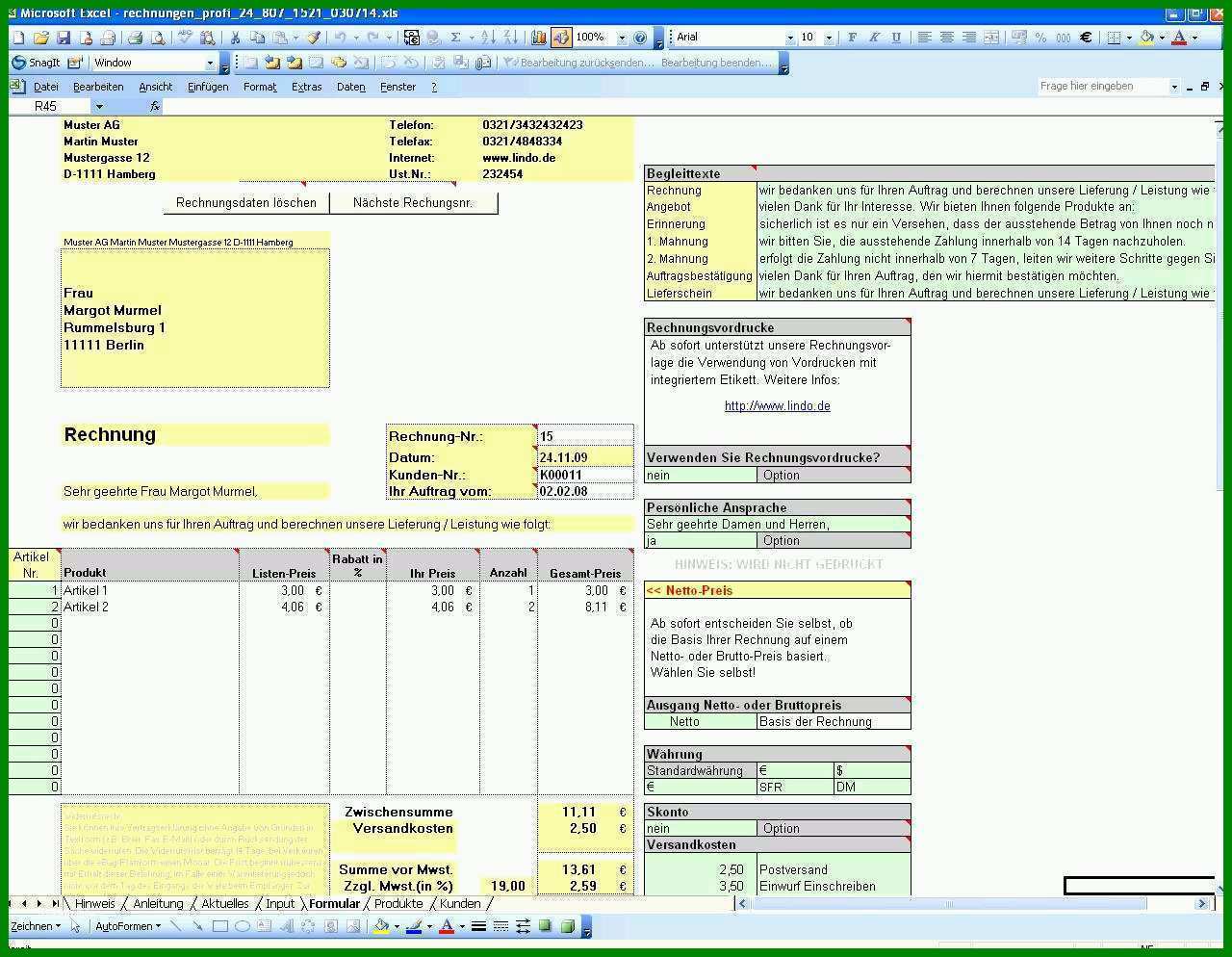1232x957 pixels.
Task: Apply Euro currency format icon
Action: (x=1086, y=38)
